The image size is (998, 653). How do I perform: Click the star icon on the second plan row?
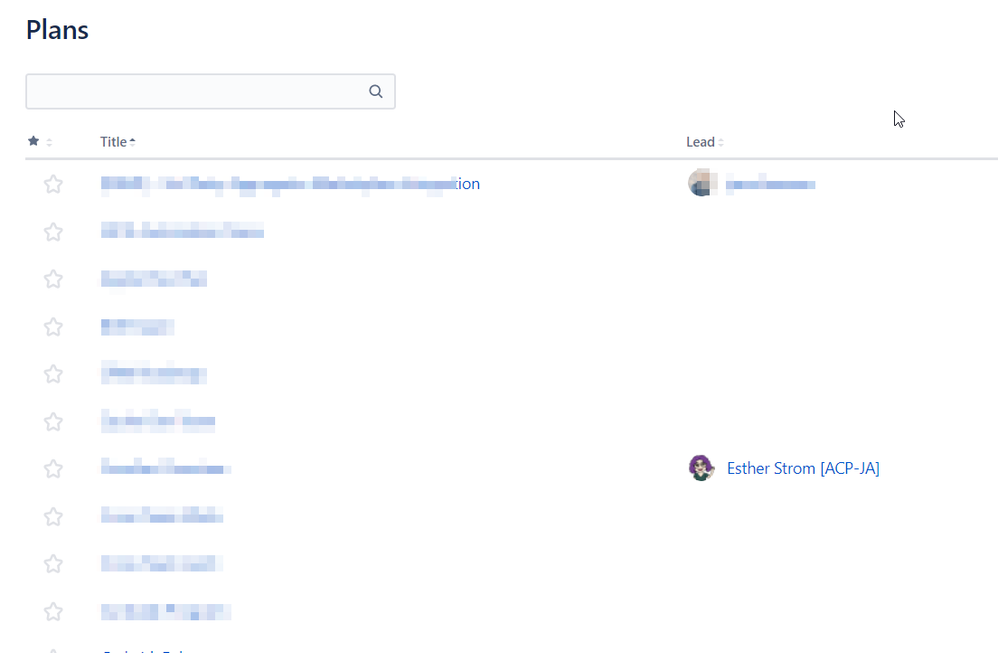(53, 232)
